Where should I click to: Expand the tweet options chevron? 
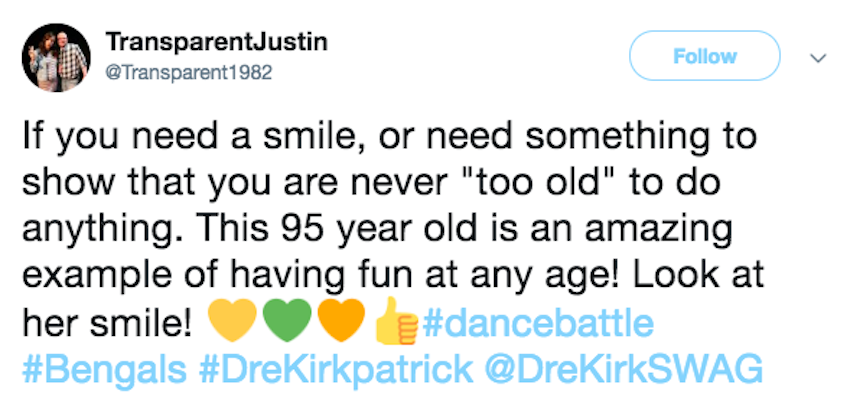tap(817, 58)
